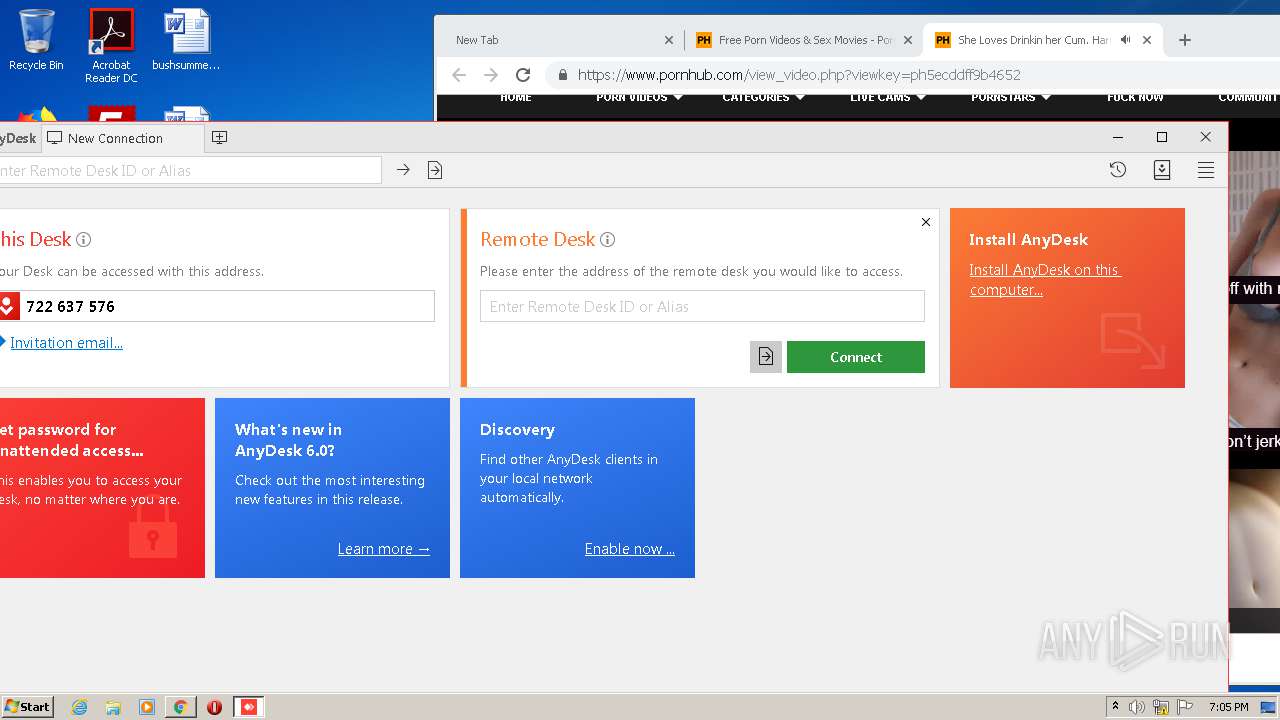
Task: Open a new AnyDesk session tab
Action: 219,138
